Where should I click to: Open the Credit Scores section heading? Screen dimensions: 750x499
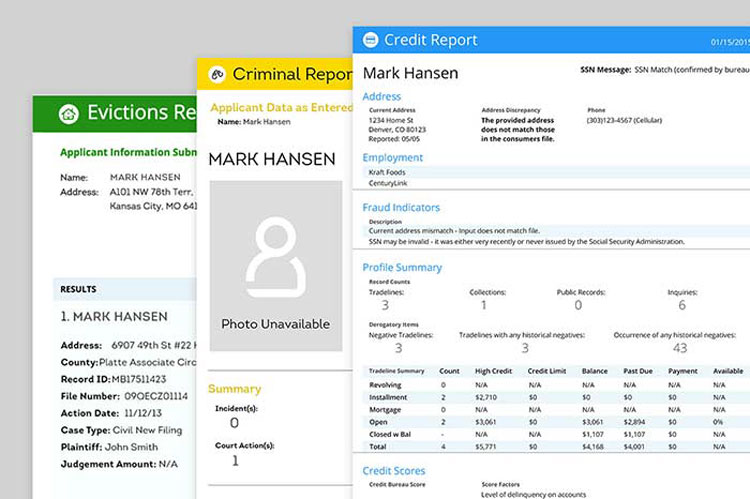(x=394, y=471)
